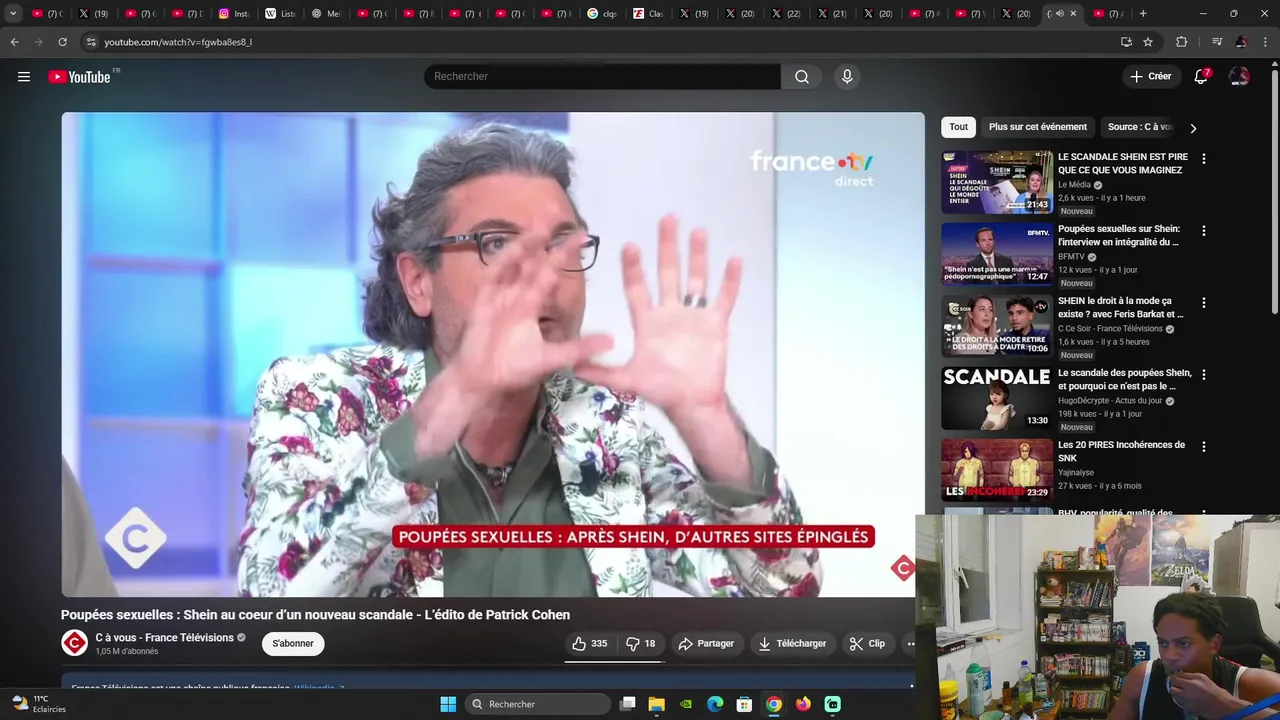Like the video with the thumbs-up button
This screenshot has height=720, width=1280.
pos(590,644)
